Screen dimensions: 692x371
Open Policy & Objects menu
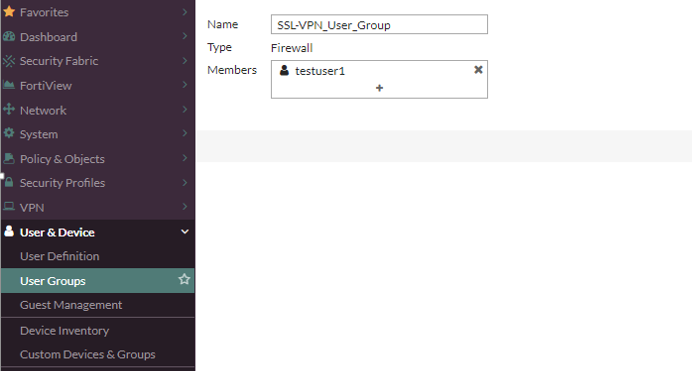pos(98,158)
